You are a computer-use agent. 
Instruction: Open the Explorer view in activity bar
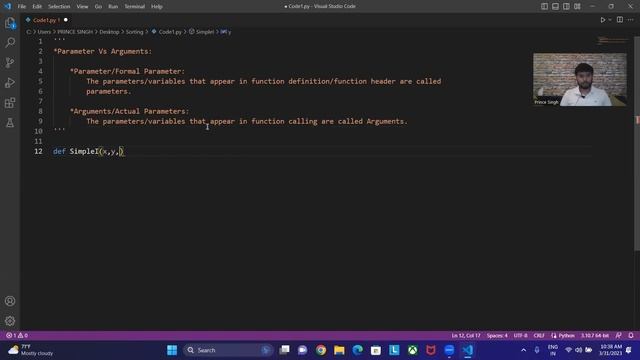pos(10,23)
